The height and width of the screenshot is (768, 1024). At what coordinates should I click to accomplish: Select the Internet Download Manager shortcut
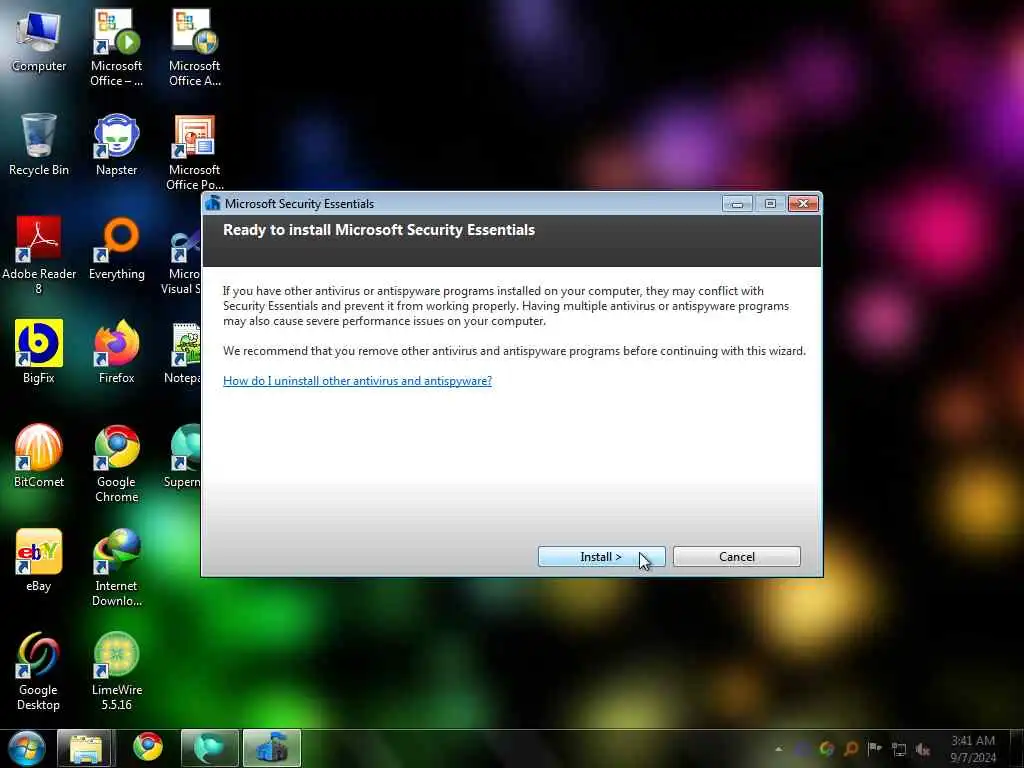point(116,568)
